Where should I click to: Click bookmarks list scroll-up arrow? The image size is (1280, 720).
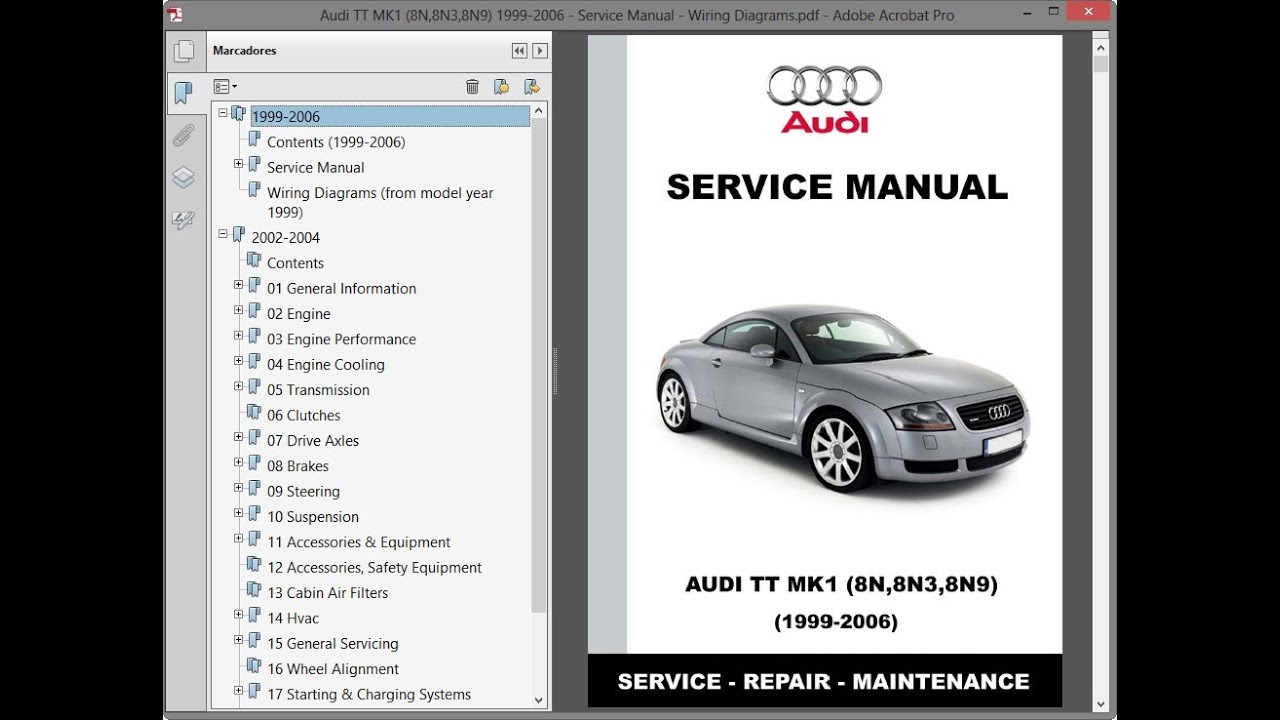pos(539,110)
